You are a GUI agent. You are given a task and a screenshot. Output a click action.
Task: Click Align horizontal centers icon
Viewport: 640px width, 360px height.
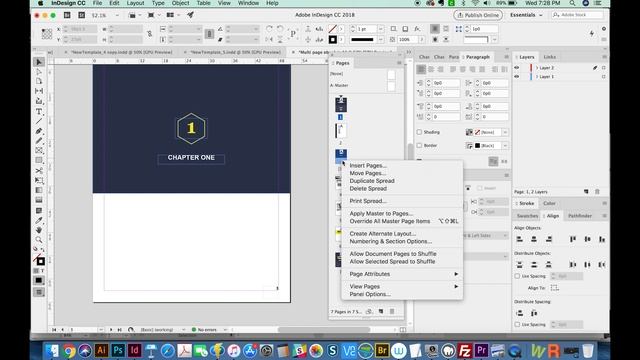[x=534, y=239]
